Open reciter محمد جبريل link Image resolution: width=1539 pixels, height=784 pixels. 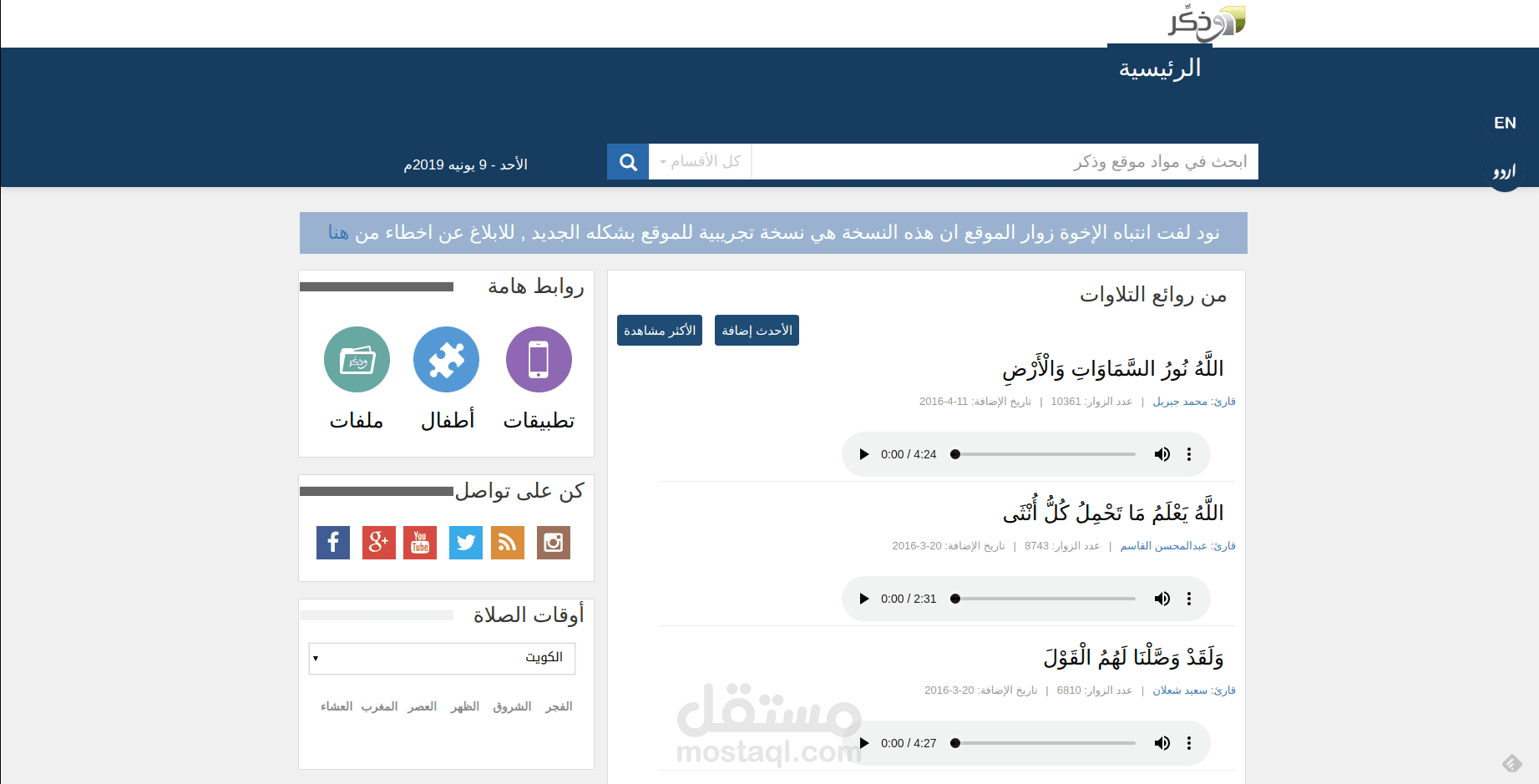(1180, 402)
